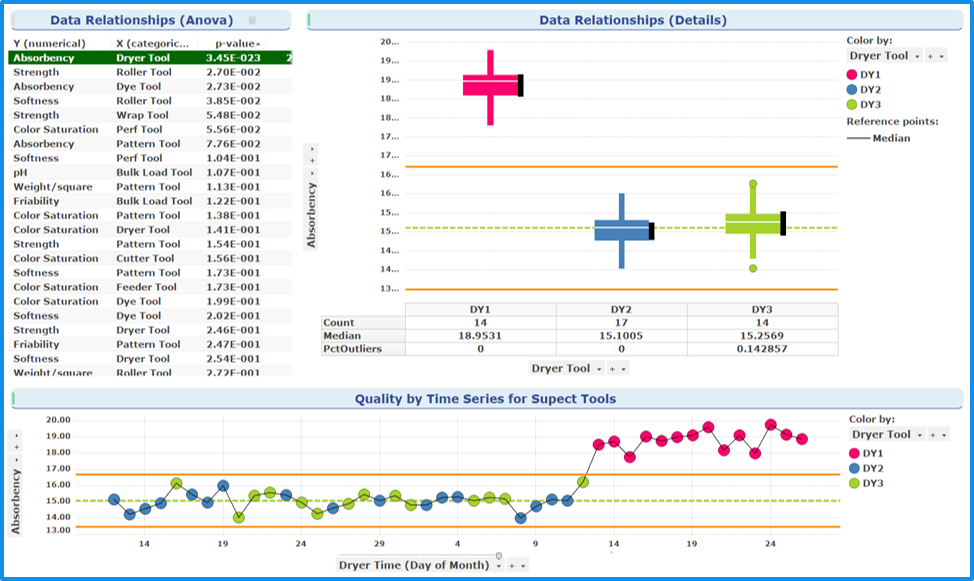974x581 pixels.
Task: Click green DY3 swatch in time series legend
Action: pyautogui.click(x=854, y=483)
